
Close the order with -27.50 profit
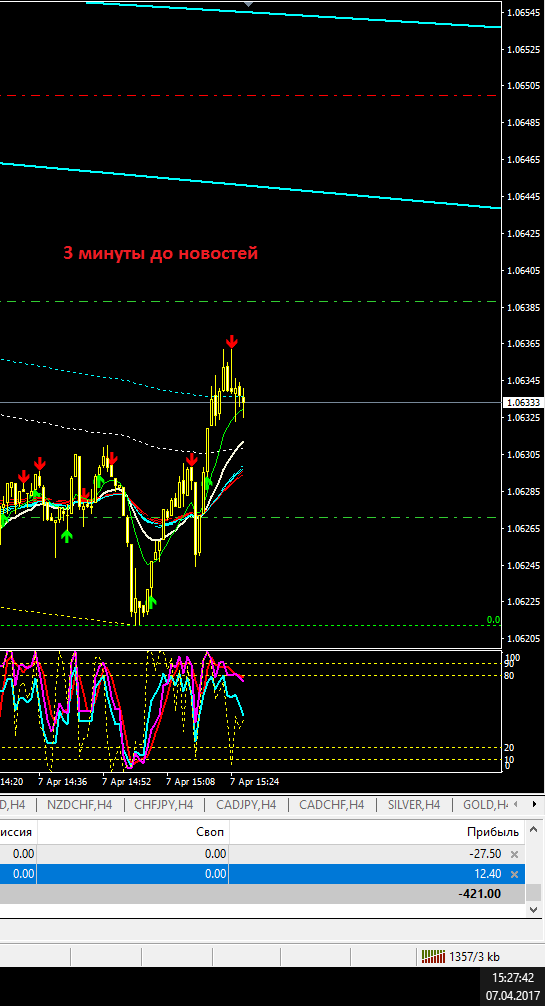click(514, 855)
